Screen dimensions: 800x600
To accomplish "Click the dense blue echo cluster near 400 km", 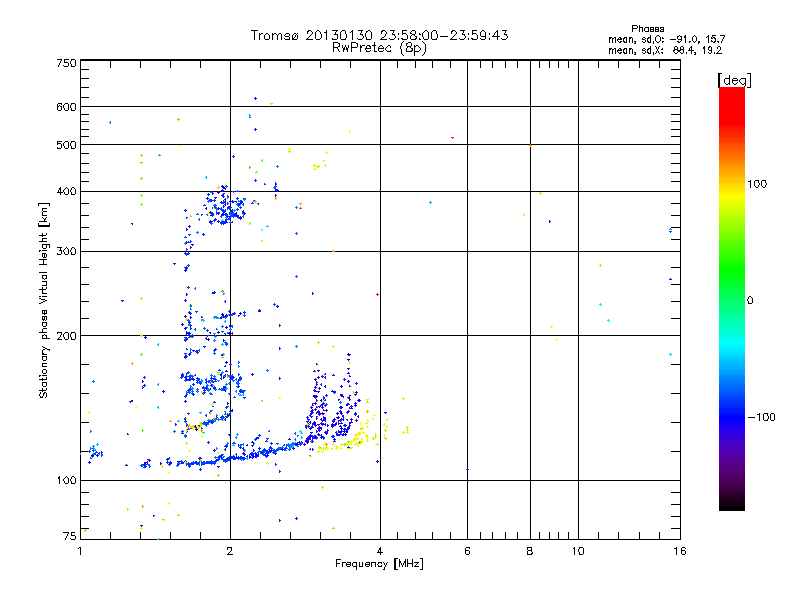I will [x=224, y=207].
